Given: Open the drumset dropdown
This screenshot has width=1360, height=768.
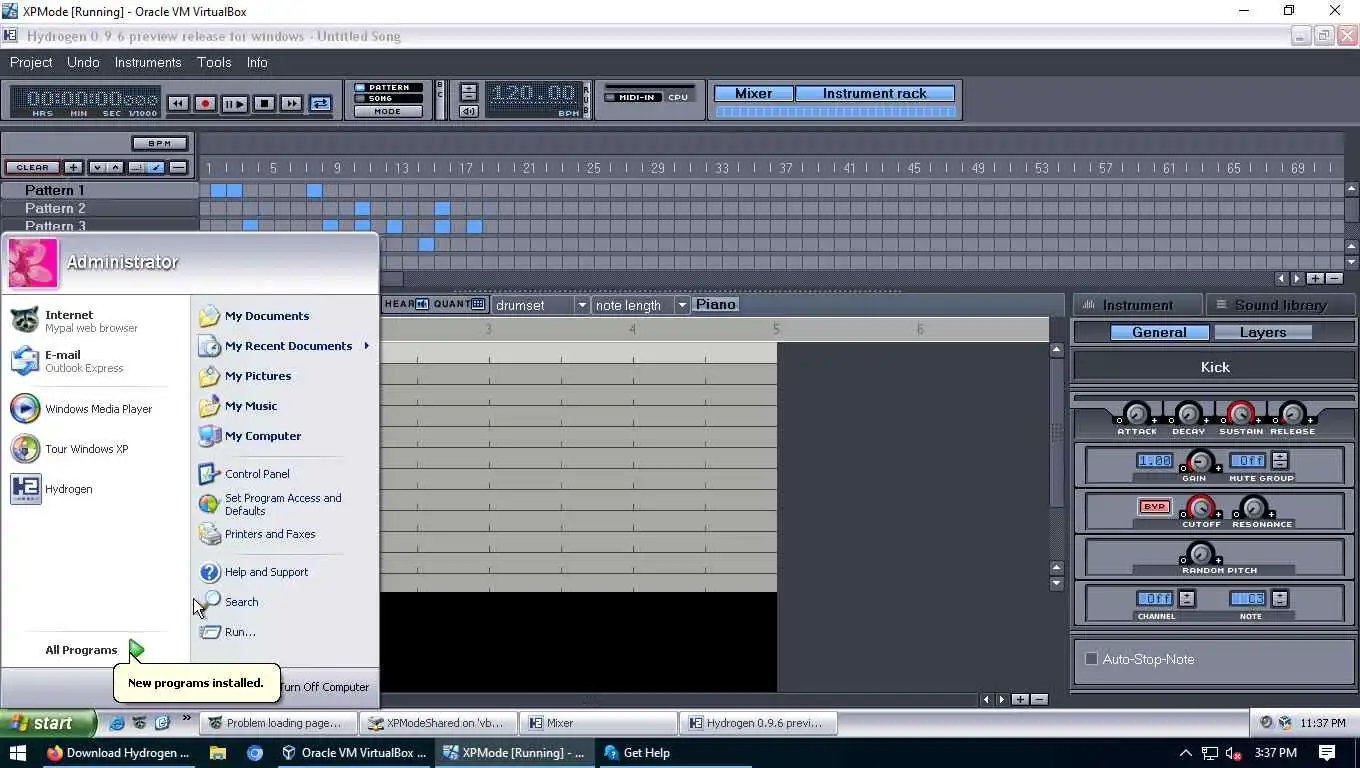Looking at the screenshot, I should pos(540,305).
